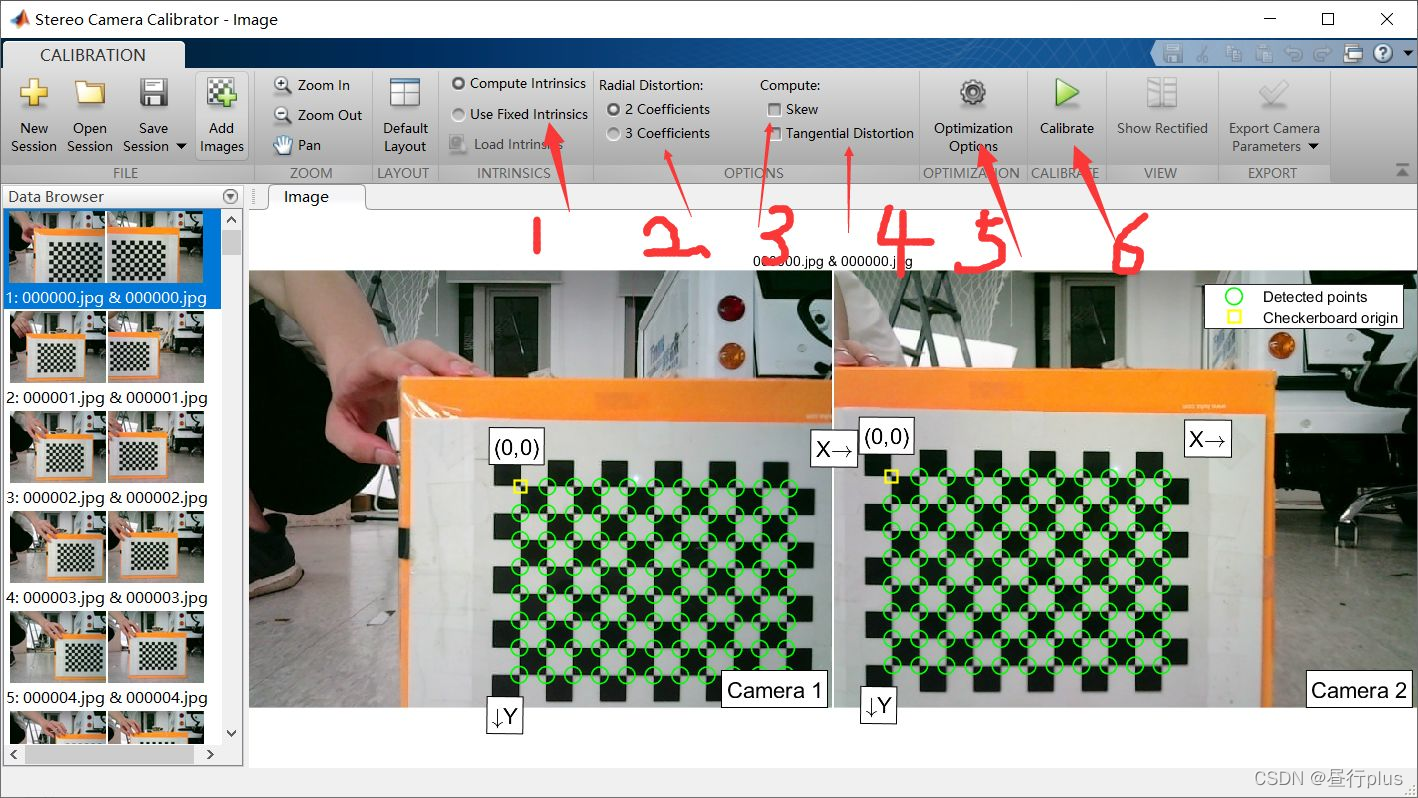Open Data Browser panel actions menu

pos(231,197)
